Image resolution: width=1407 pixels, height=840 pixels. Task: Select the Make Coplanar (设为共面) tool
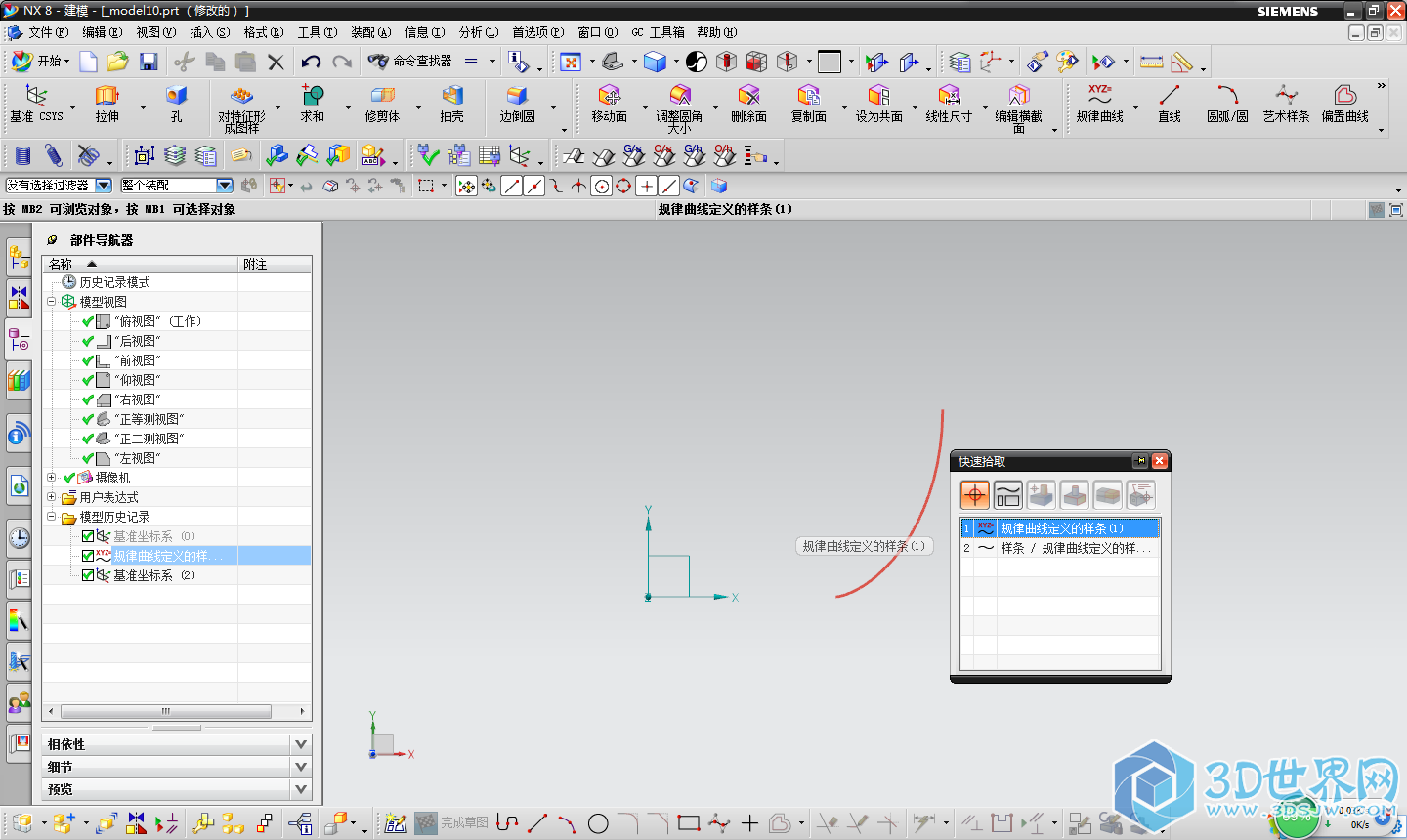point(878,103)
